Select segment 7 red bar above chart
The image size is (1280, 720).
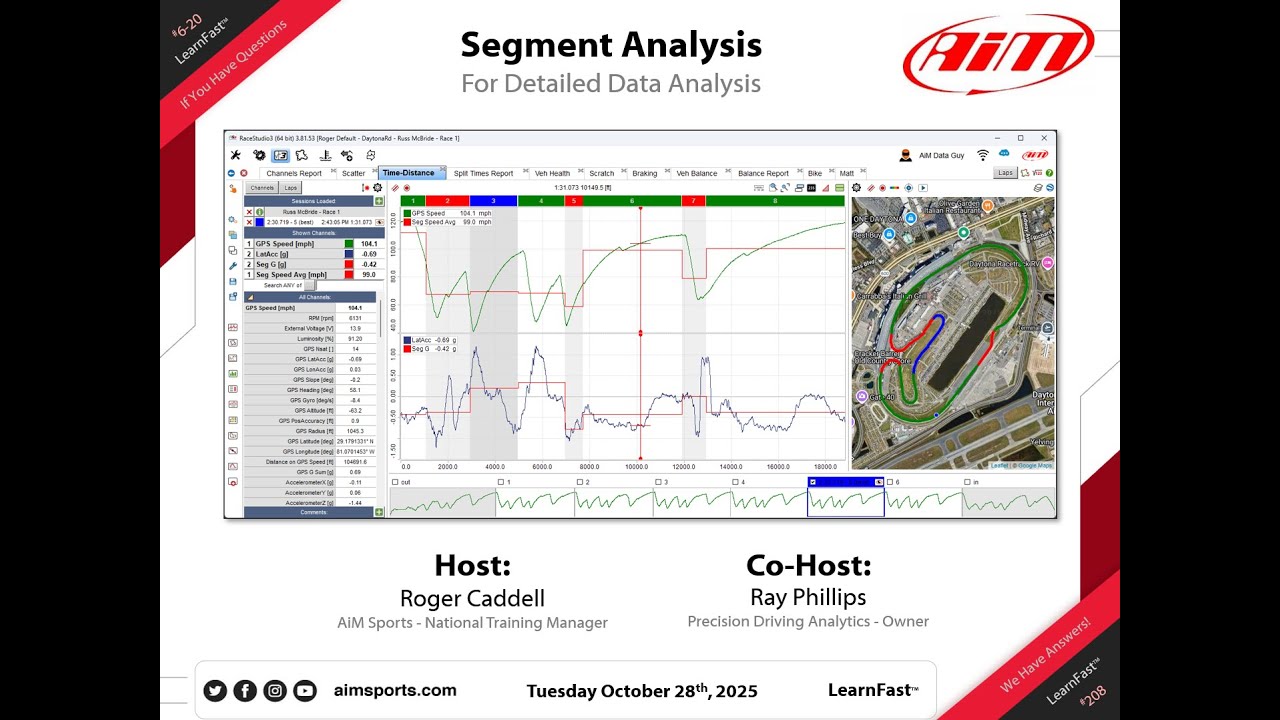(694, 201)
